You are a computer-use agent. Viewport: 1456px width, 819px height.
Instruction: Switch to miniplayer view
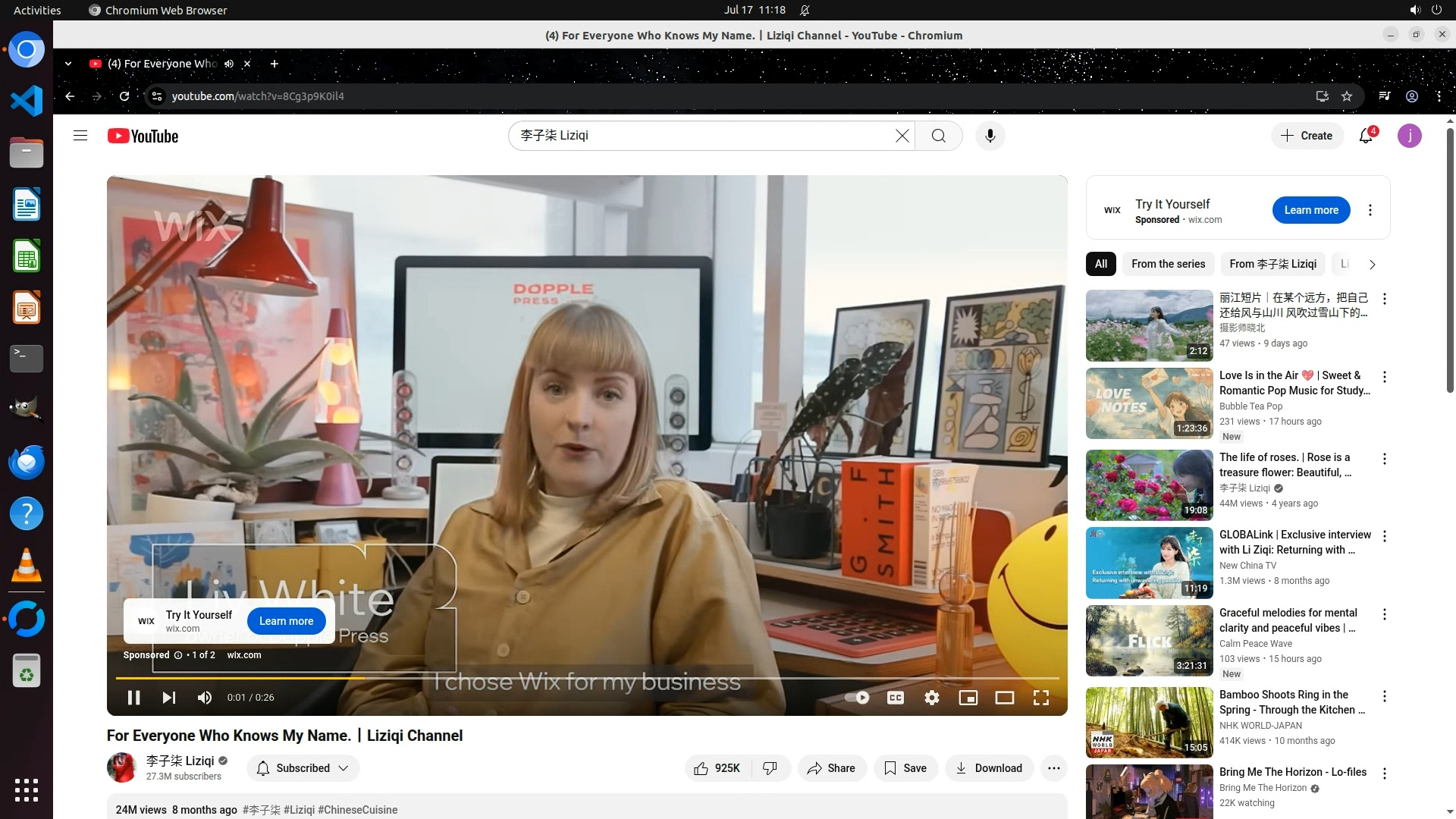click(x=968, y=698)
